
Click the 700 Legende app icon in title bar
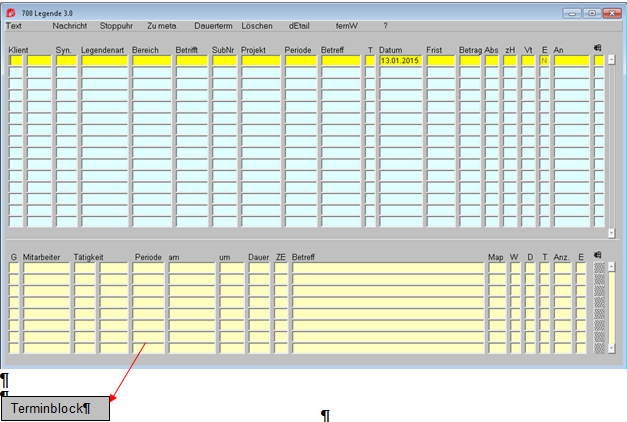point(12,11)
